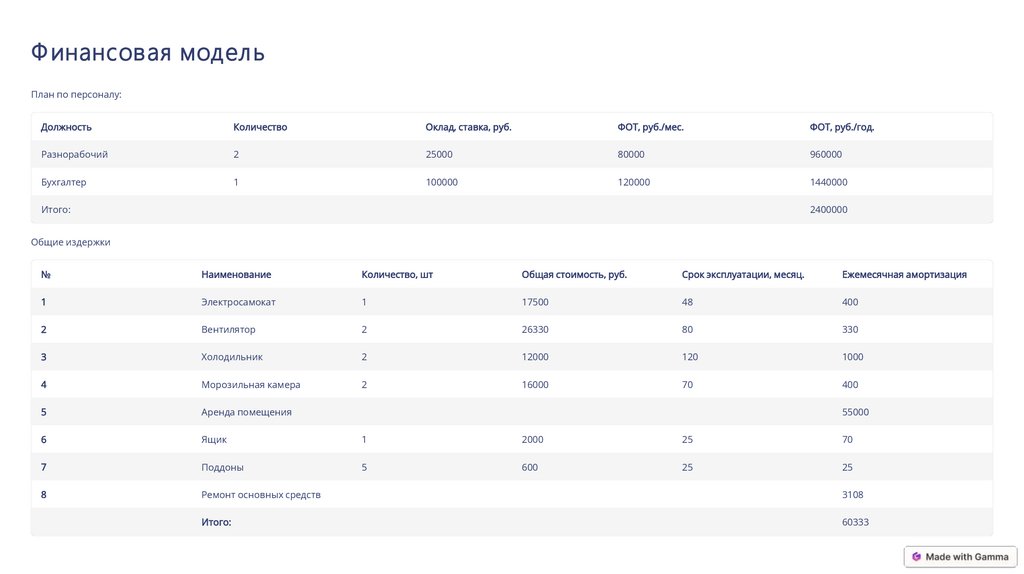Click the Оклад, ставка, руб. column header
The image size is (1024, 574).
[468, 127]
